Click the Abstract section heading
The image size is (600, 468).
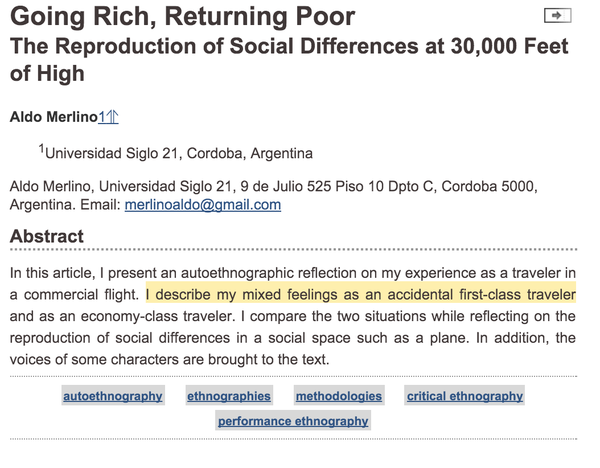pos(47,236)
